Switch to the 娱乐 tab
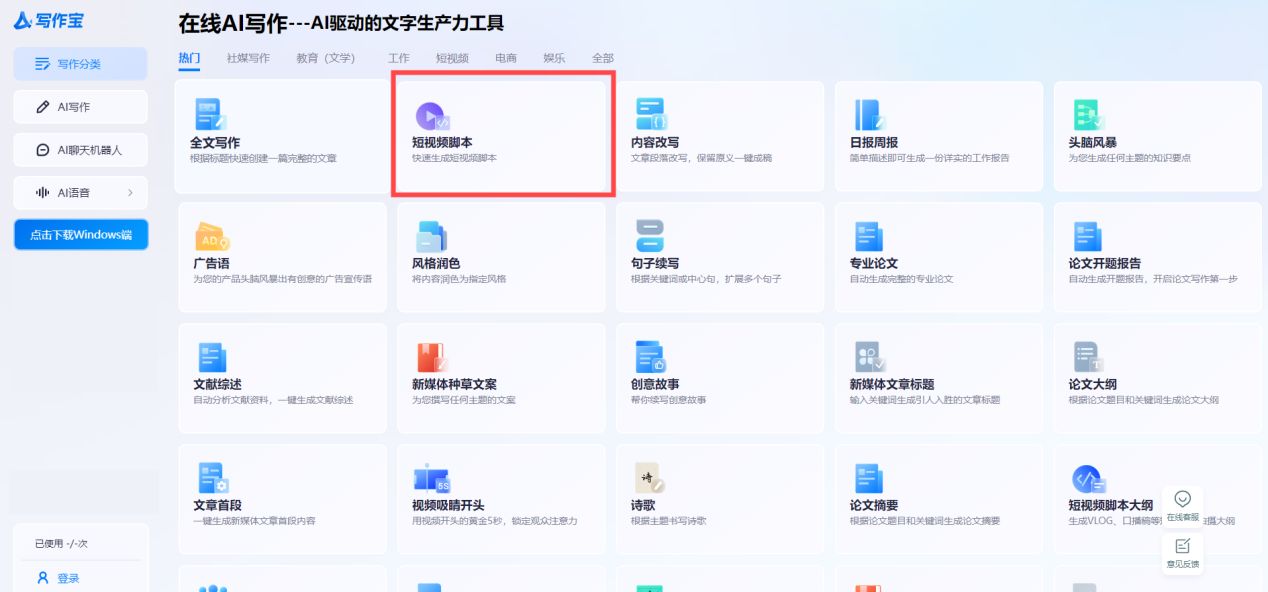This screenshot has height=592, width=1268. click(x=554, y=58)
